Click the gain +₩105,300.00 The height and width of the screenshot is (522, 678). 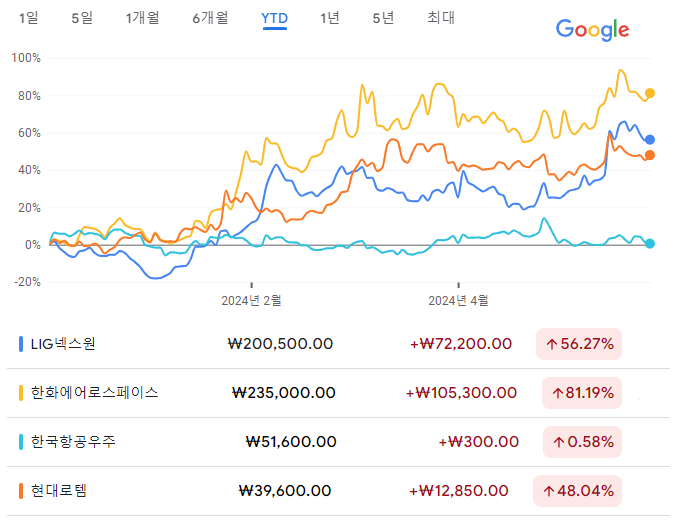click(x=461, y=393)
